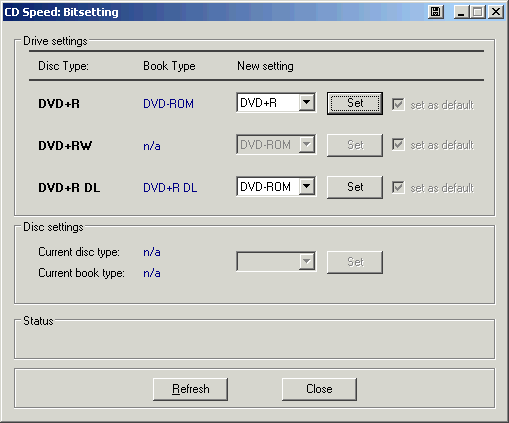Click Set button for DVD+RW row
This screenshot has height=423, width=509.
pyautogui.click(x=355, y=145)
